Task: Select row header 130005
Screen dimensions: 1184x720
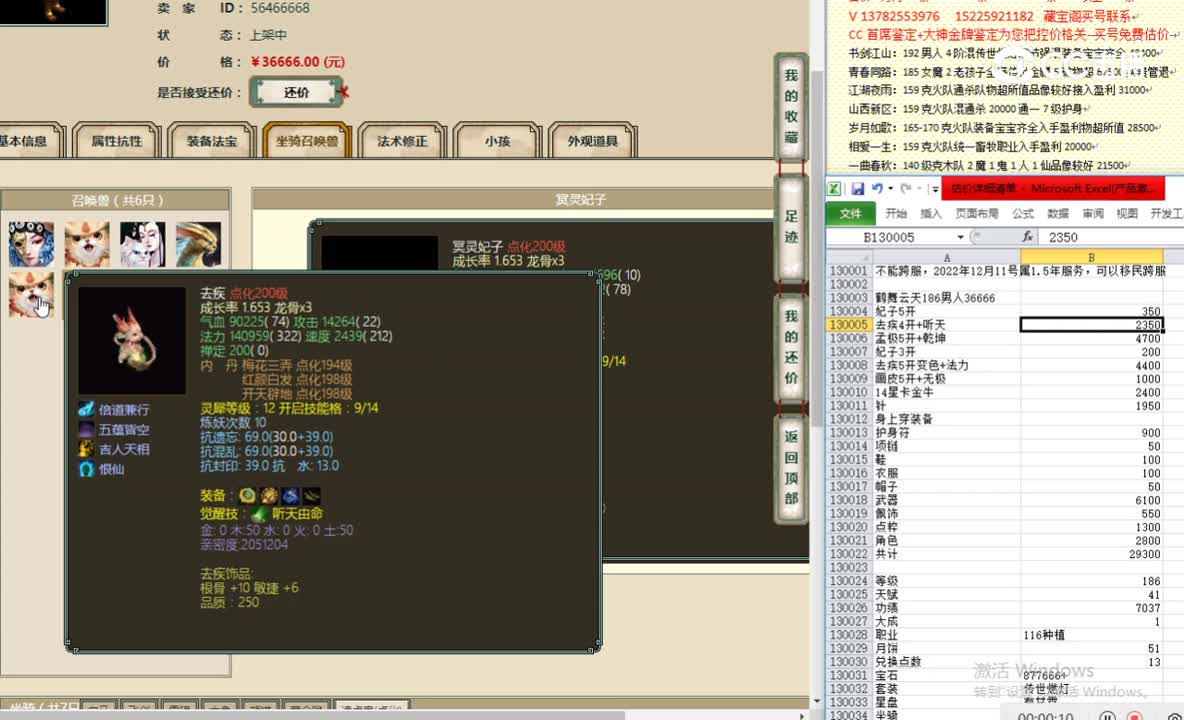Action: click(x=849, y=325)
